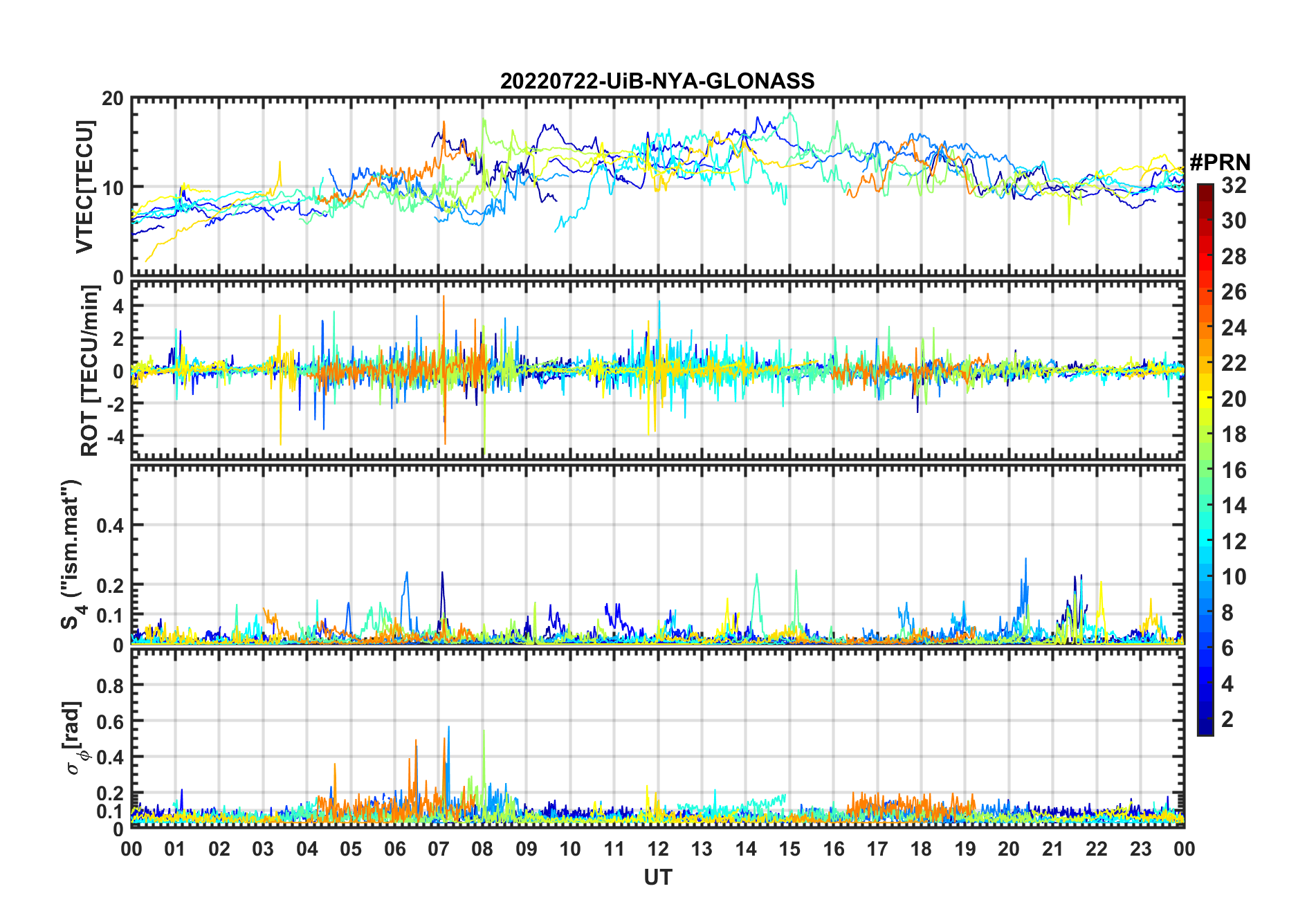Click colorbar tick label 8

(1227, 613)
